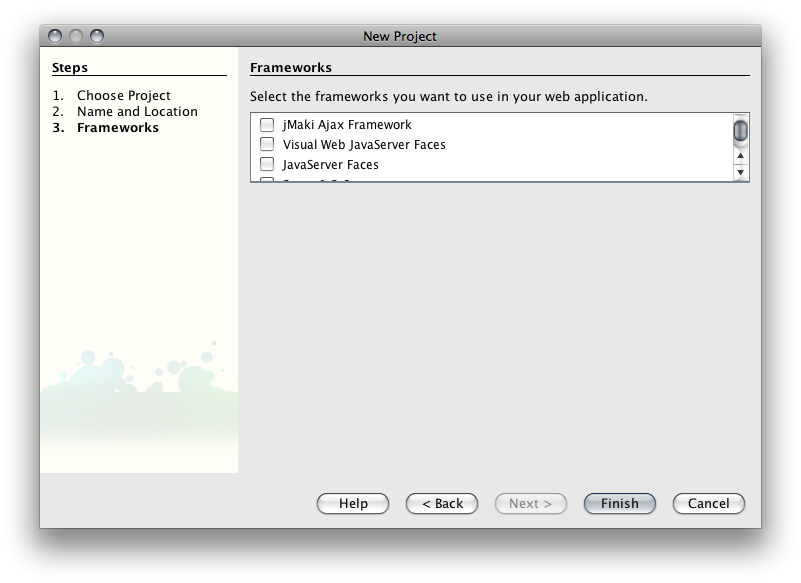Minimize the New Project window

pos(76,36)
